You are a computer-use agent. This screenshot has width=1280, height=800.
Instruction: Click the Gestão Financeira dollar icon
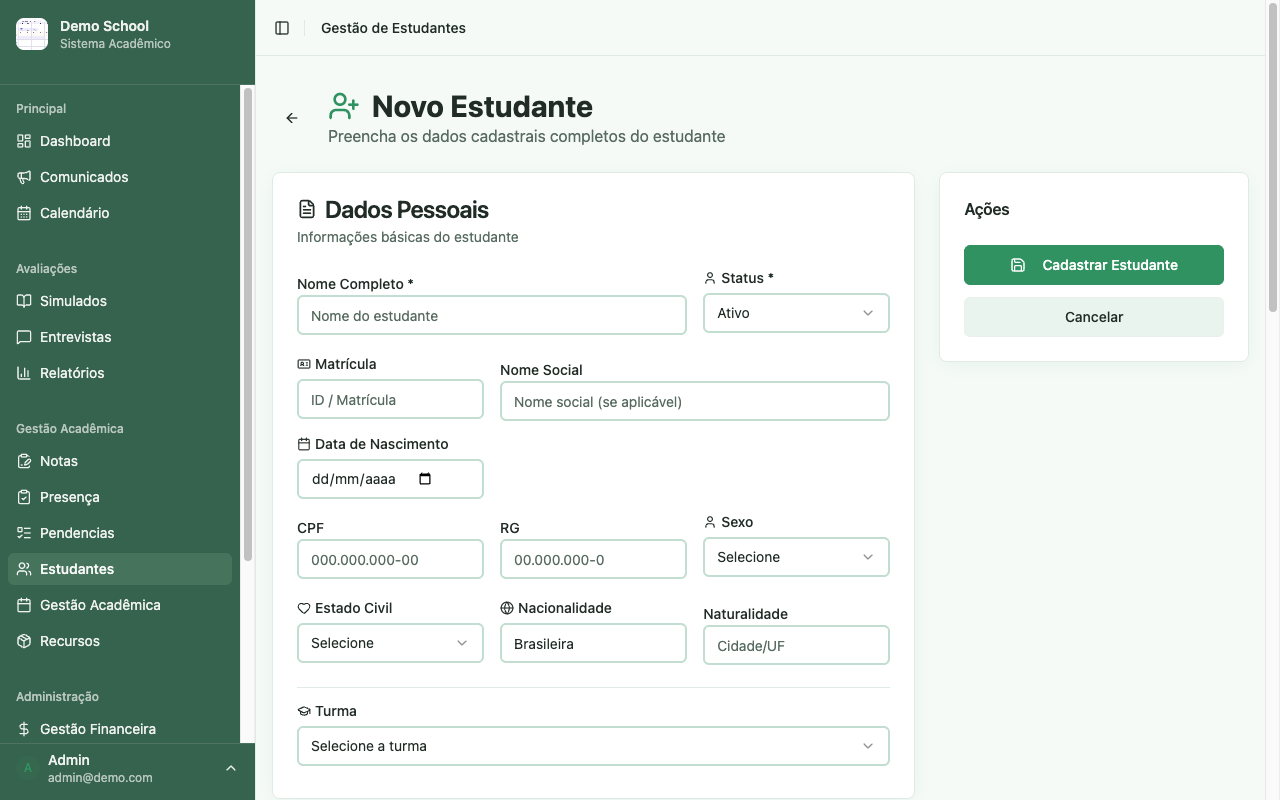click(24, 729)
